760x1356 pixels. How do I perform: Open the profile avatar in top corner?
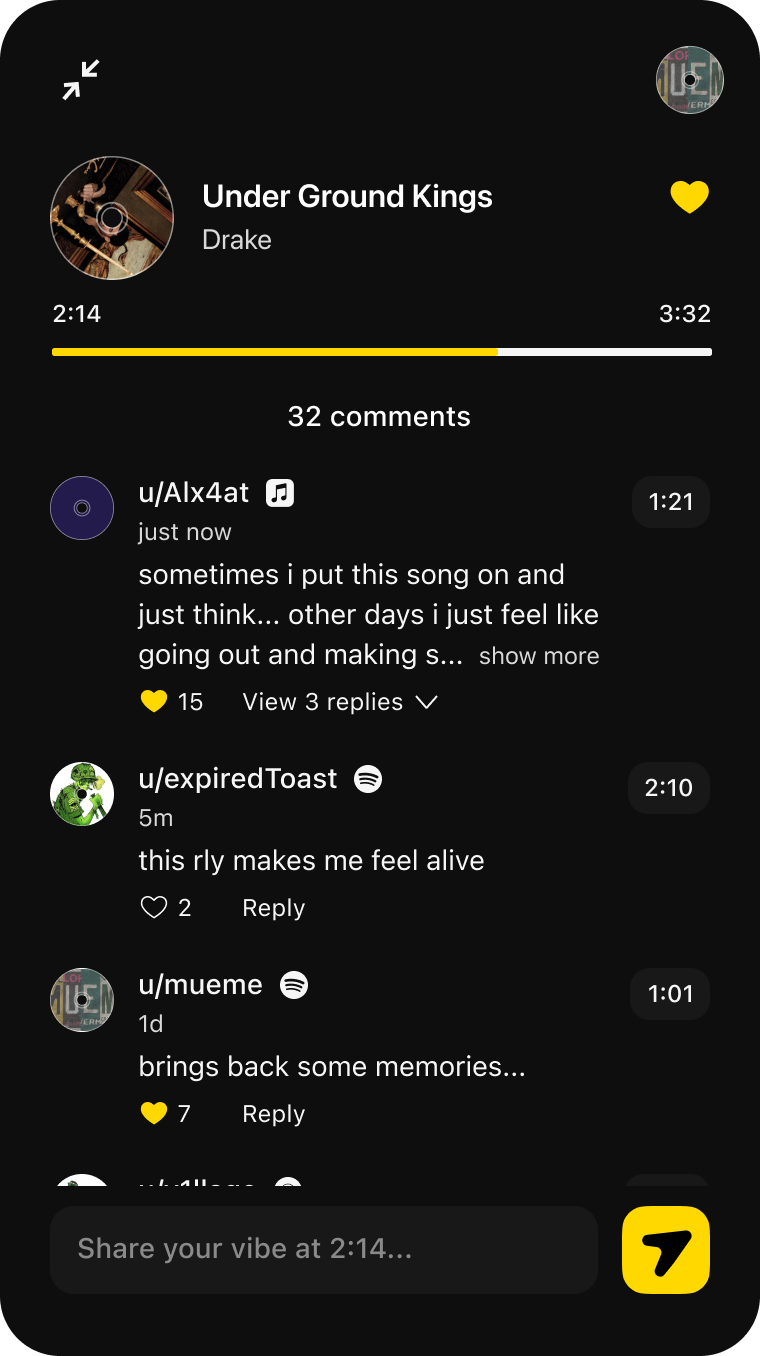[x=689, y=80]
